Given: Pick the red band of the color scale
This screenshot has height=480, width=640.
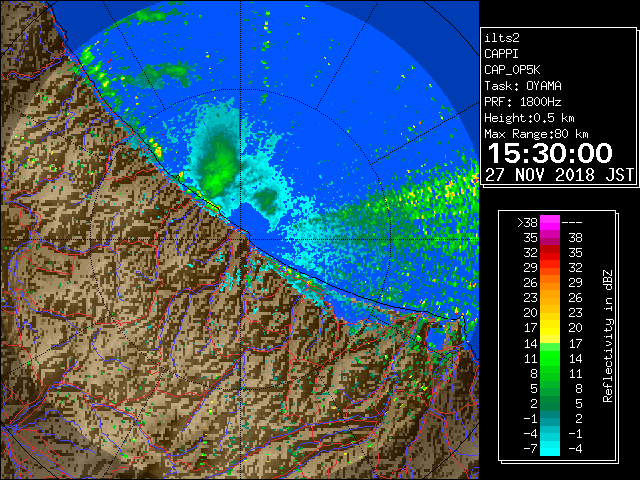Looking at the screenshot, I should tap(550, 253).
